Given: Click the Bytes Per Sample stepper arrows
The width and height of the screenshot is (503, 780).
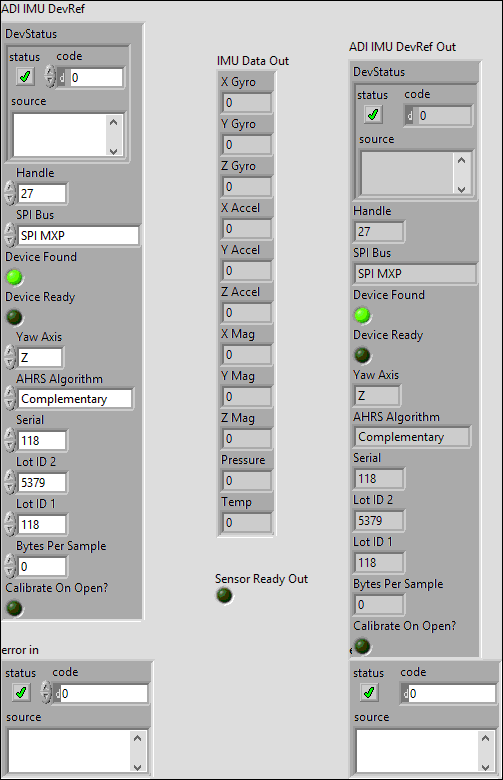Looking at the screenshot, I should click(x=10, y=566).
